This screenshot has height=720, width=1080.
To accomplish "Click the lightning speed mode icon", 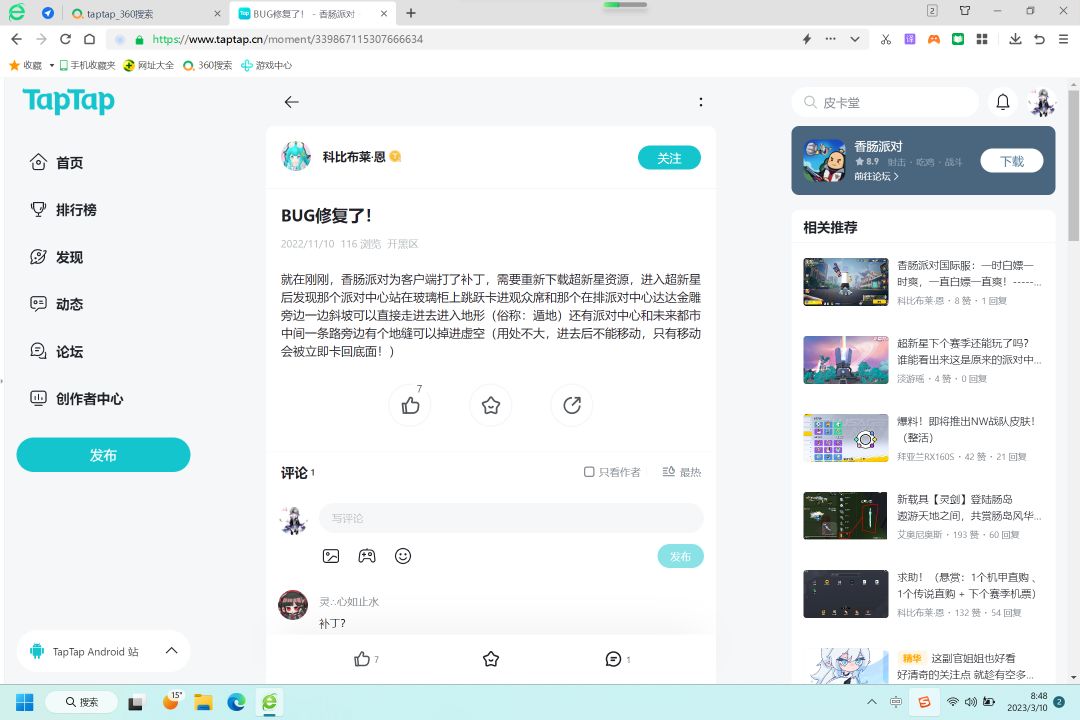I will [807, 39].
